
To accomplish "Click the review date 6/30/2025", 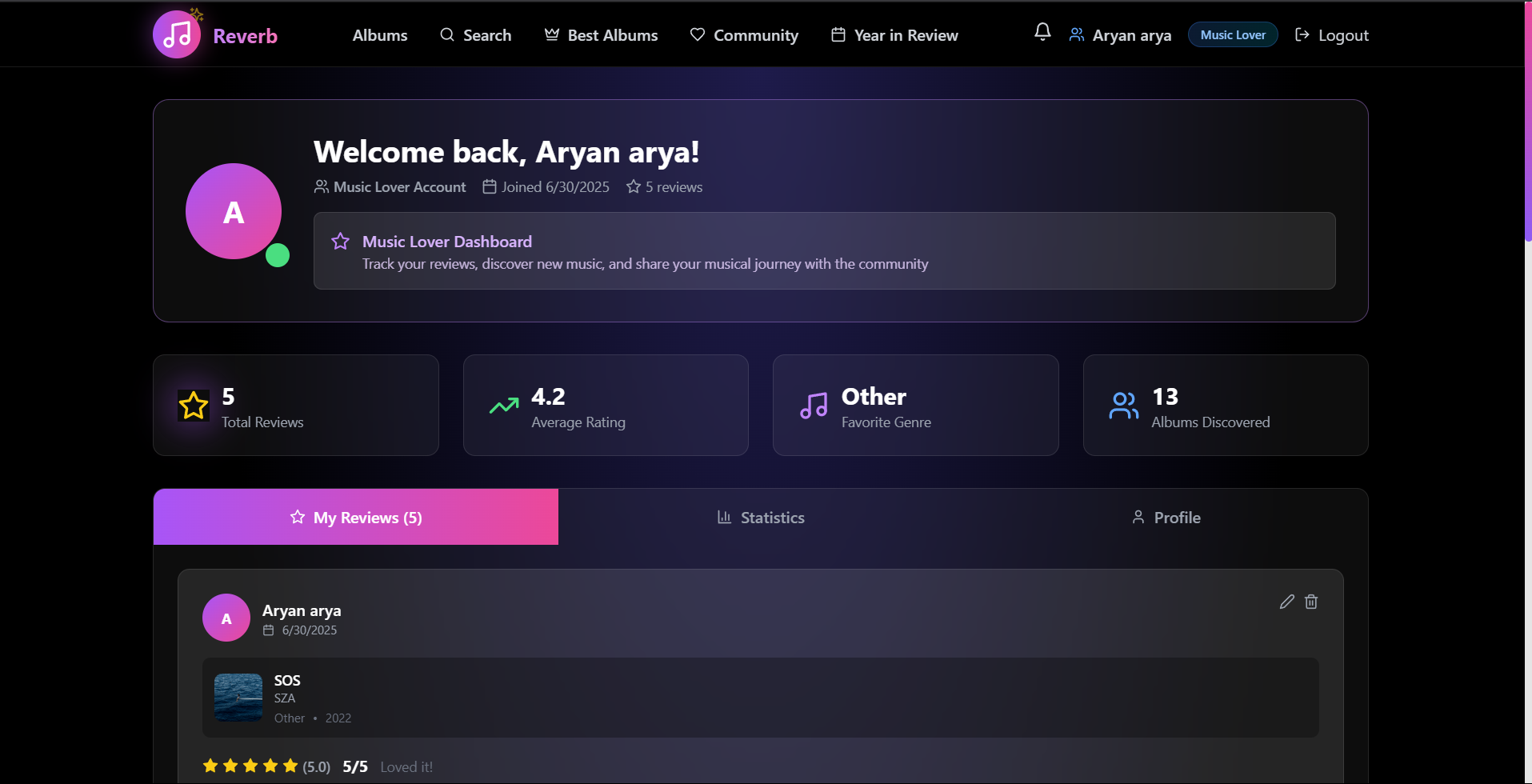I will [310, 630].
